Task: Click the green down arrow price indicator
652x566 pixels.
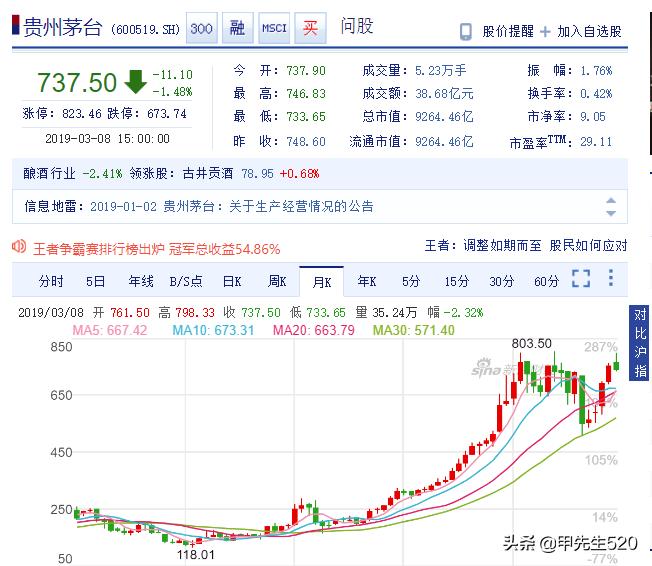Action: pos(136,82)
